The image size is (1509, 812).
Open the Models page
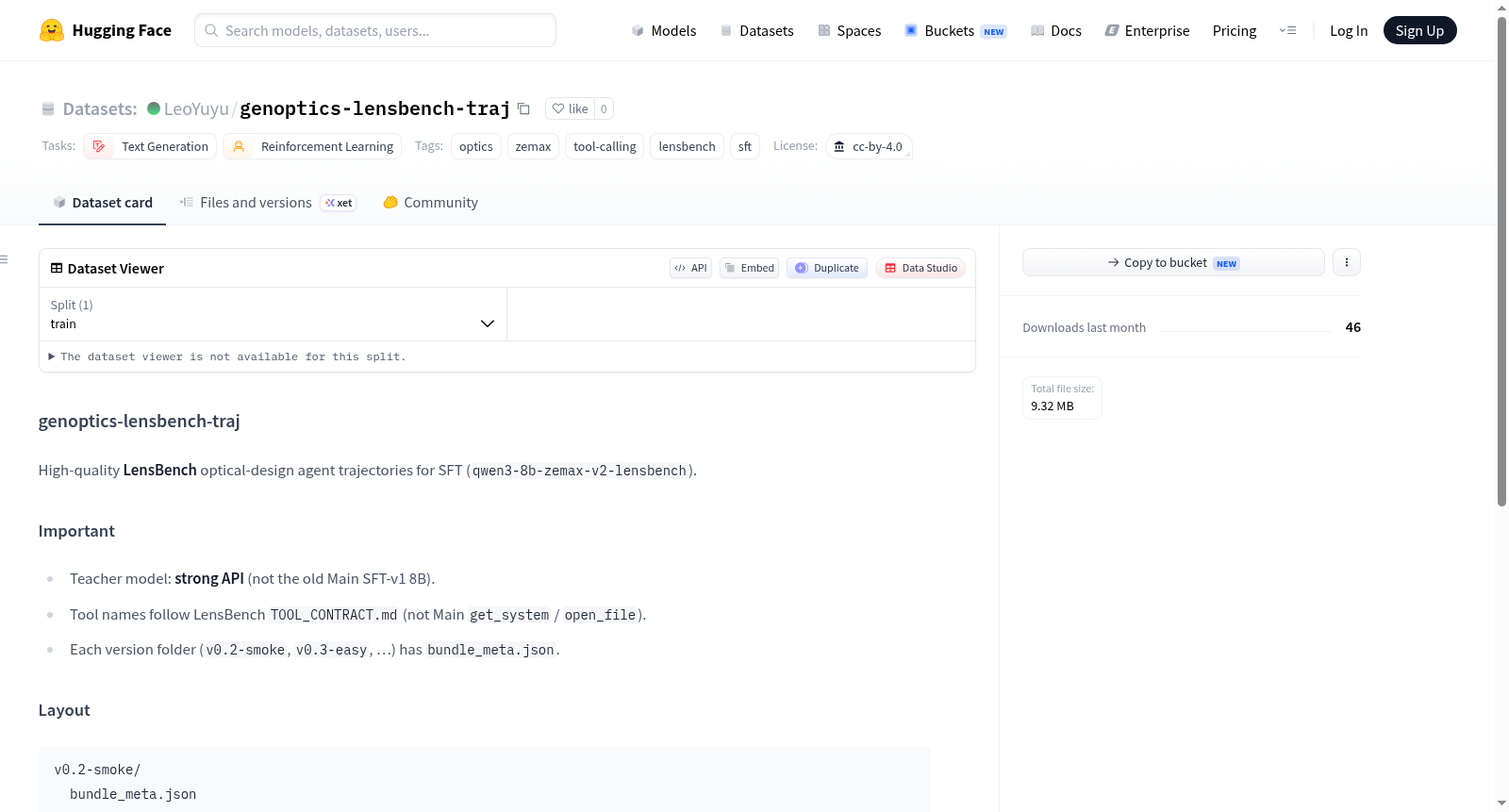pos(664,30)
